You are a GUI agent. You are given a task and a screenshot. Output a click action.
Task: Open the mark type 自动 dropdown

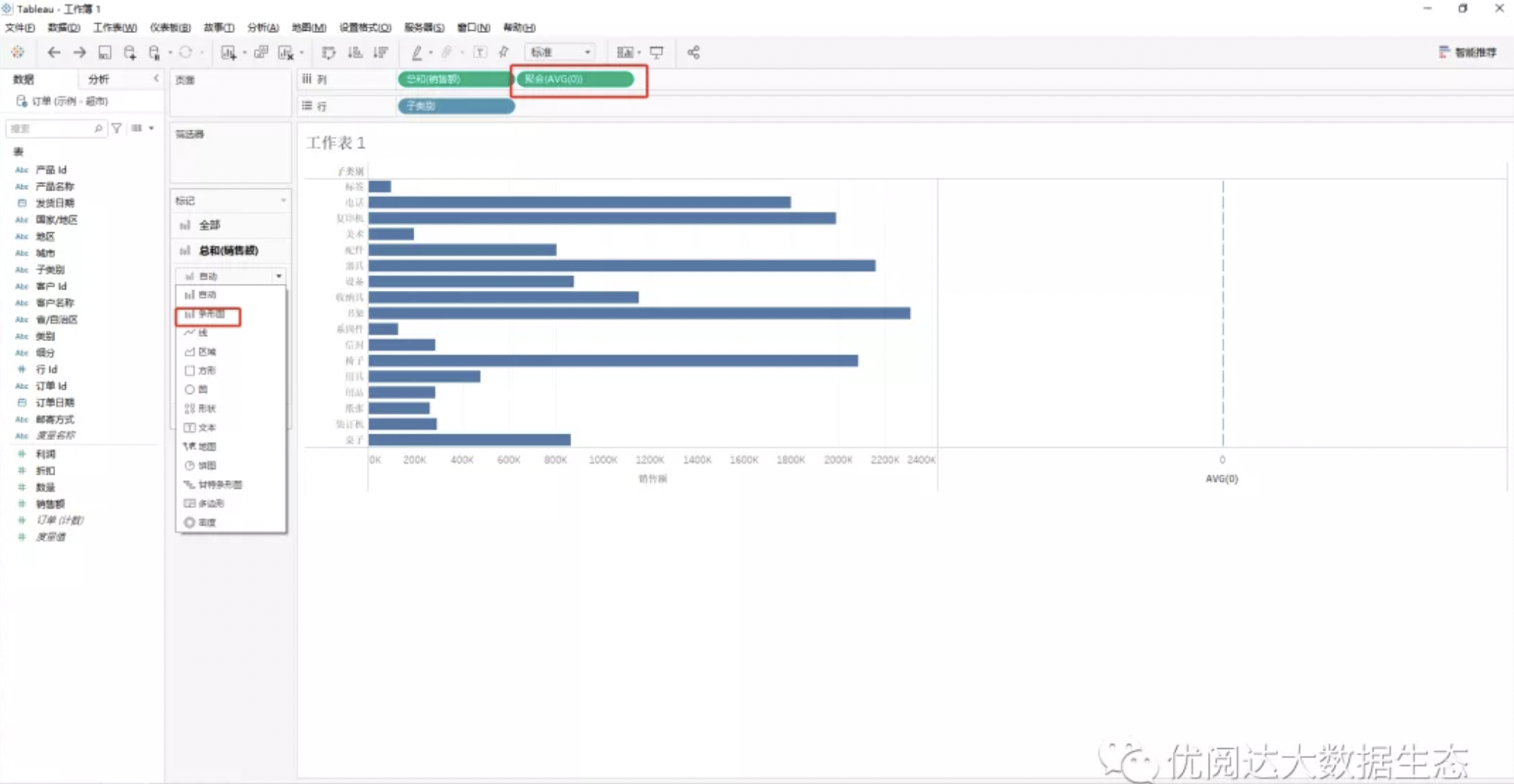coord(230,276)
